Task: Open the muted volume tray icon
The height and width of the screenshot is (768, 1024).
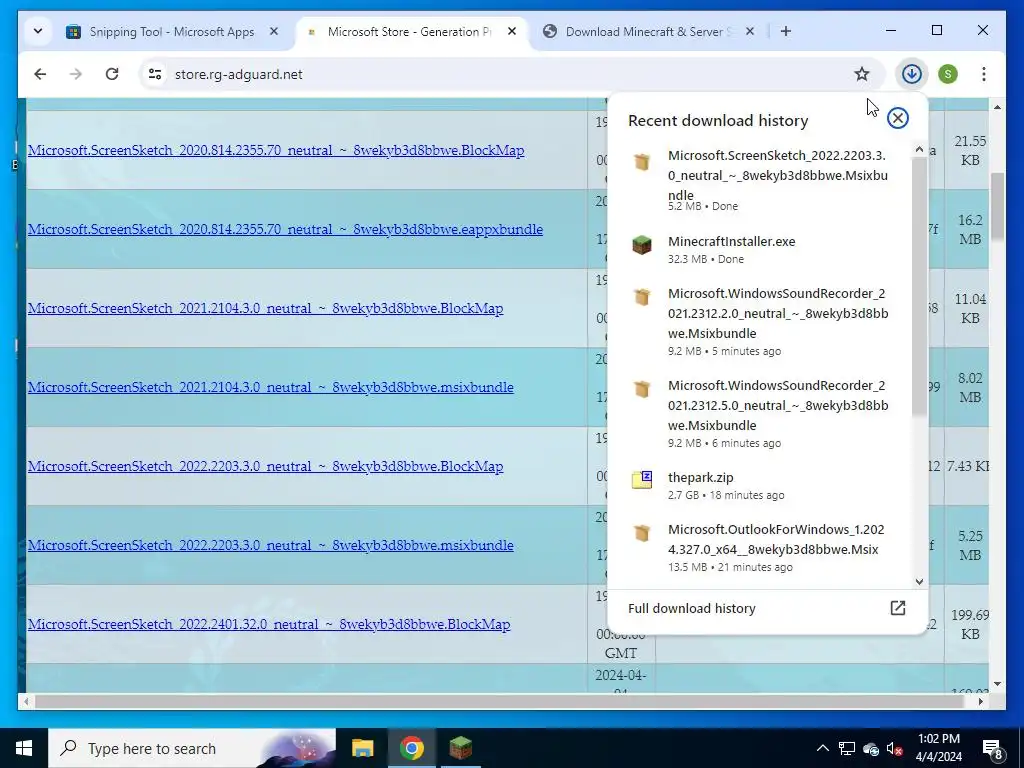Action: [x=895, y=748]
